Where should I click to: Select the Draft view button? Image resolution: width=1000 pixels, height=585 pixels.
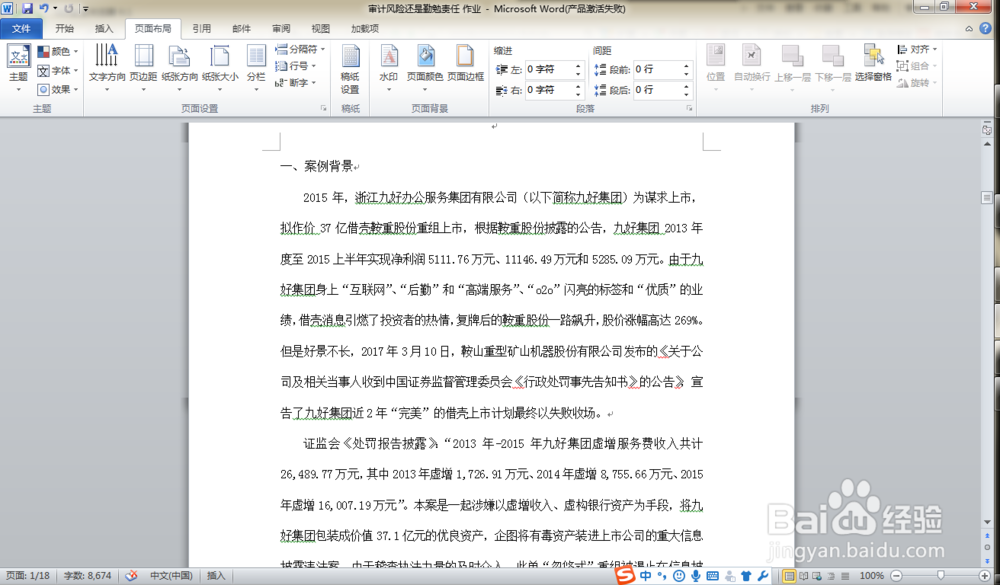(x=845, y=576)
